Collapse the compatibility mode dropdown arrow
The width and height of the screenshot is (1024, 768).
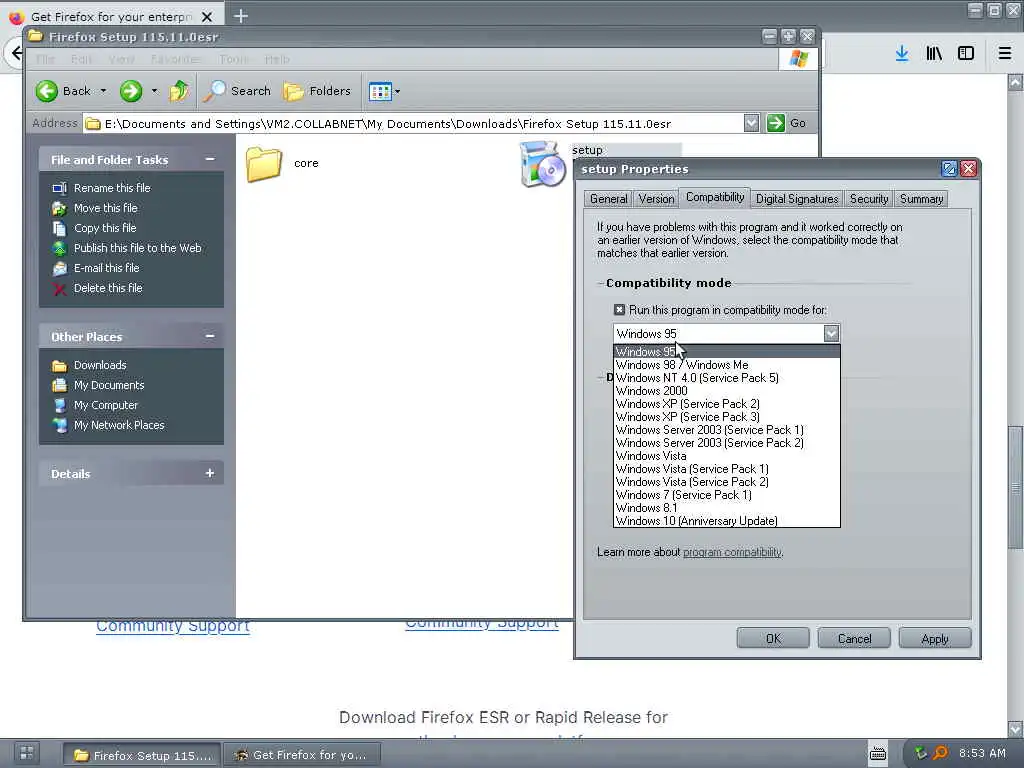click(831, 334)
